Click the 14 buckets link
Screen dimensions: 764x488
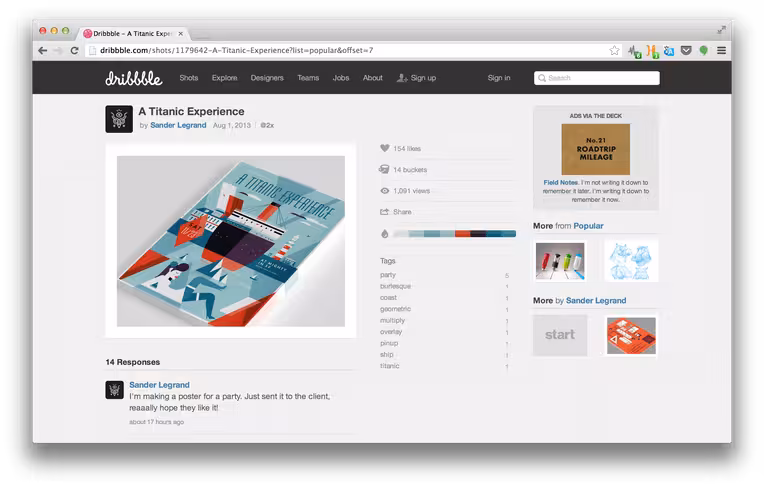[410, 170]
